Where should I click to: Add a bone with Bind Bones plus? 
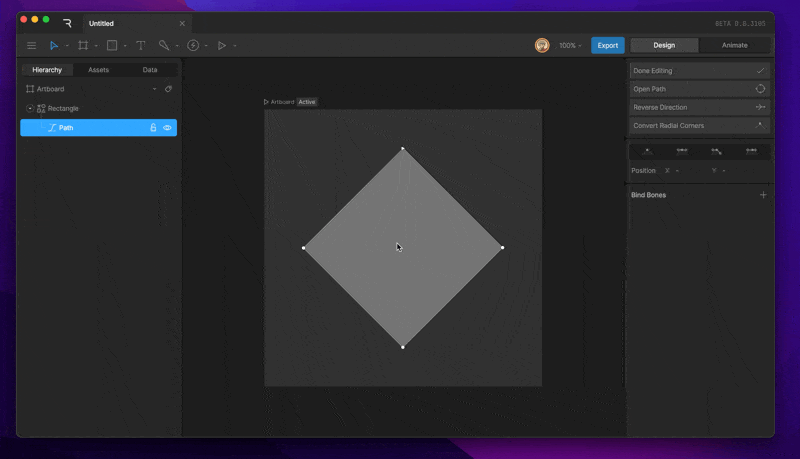tap(763, 195)
